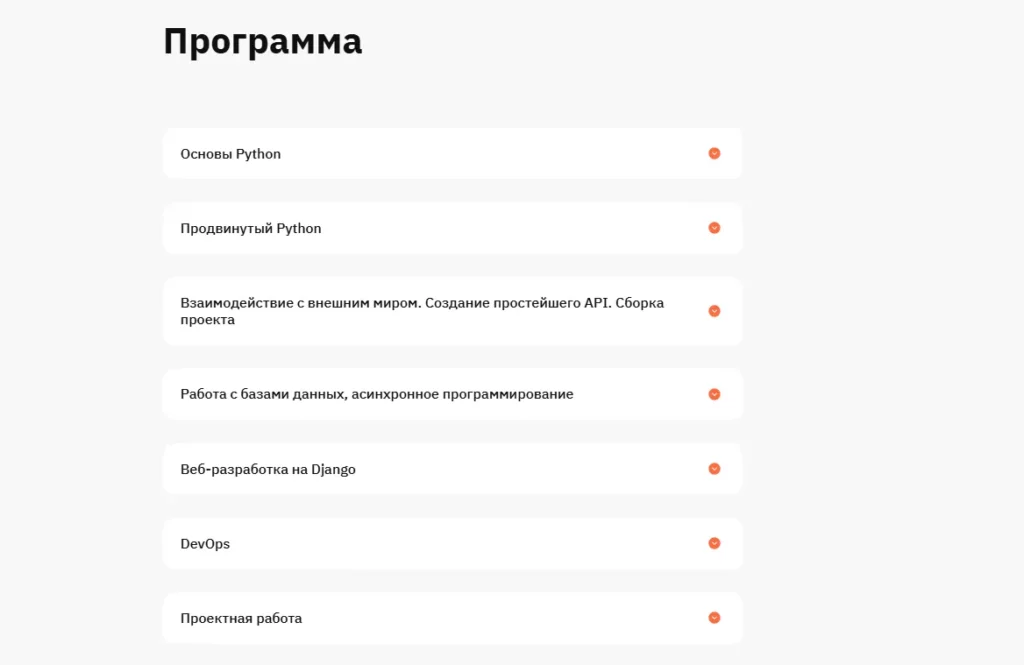Click the Основы Python label text
This screenshot has width=1024, height=665.
[x=230, y=153]
